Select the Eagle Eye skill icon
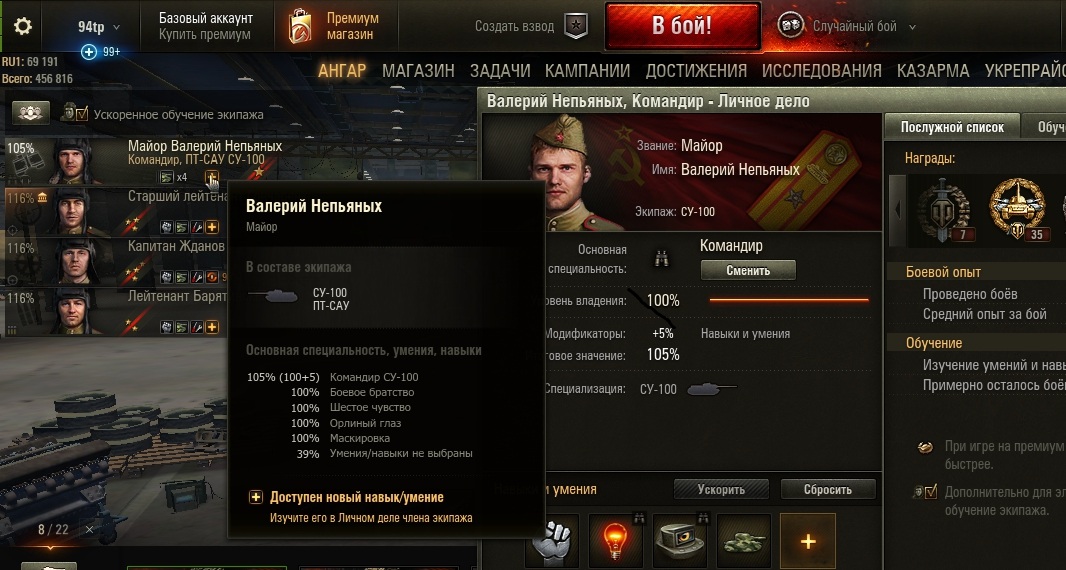This screenshot has width=1066, height=570. pyautogui.click(x=679, y=541)
